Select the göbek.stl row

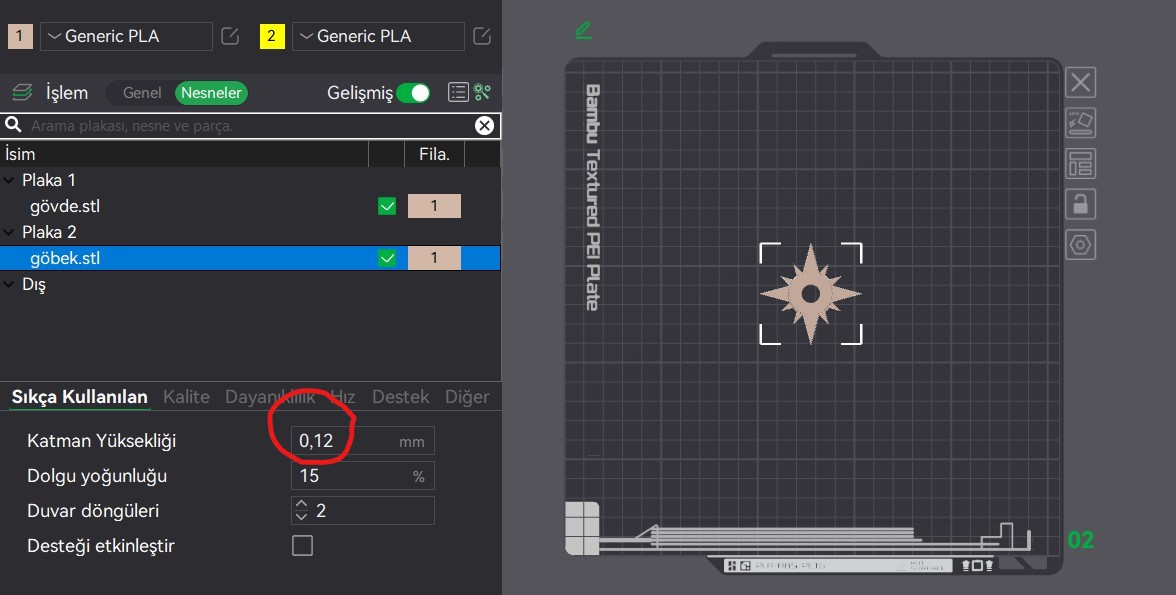pos(250,258)
